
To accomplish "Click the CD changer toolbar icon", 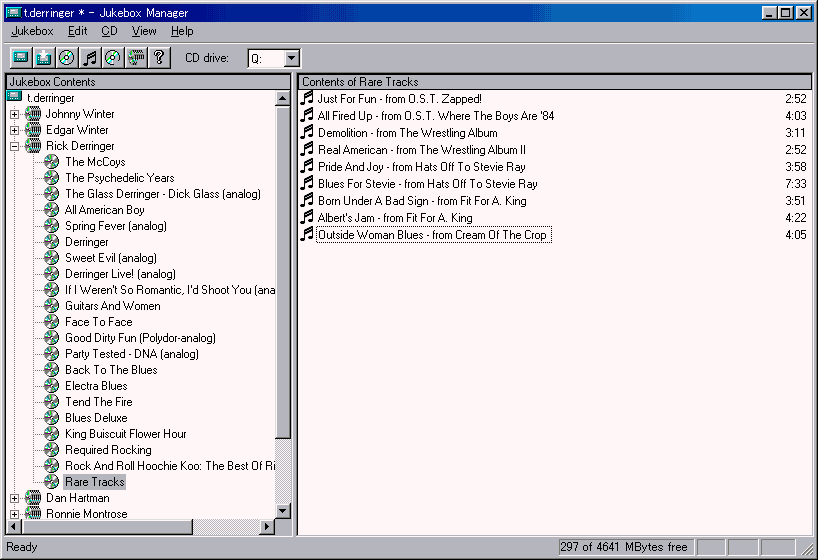I will (136, 58).
